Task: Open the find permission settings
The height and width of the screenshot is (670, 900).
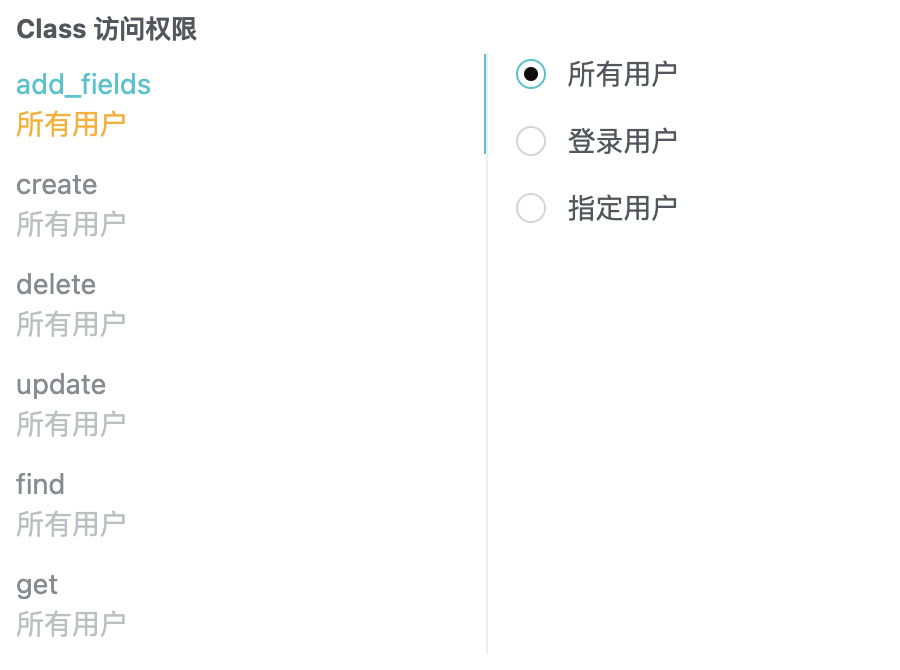Action: click(x=40, y=485)
